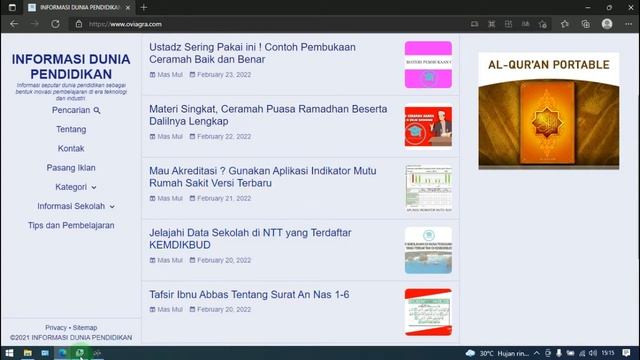Click the network icon in system tray
Image resolution: width=640 pixels, height=360 pixels.
click(582, 353)
